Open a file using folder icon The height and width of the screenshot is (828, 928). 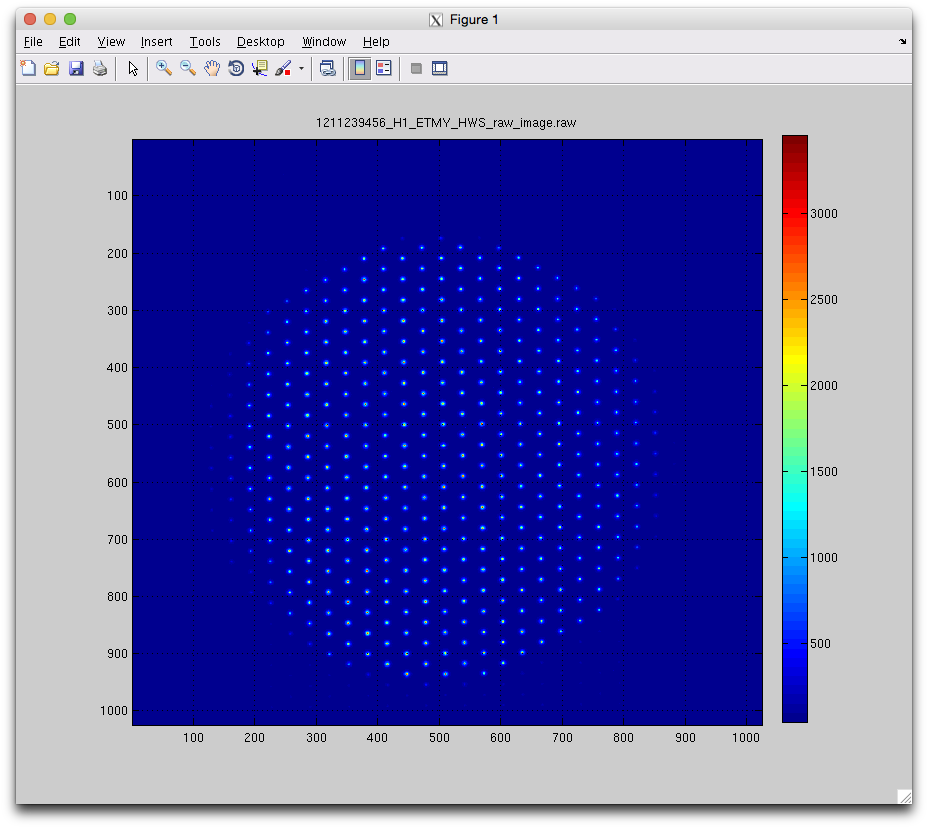click(52, 69)
